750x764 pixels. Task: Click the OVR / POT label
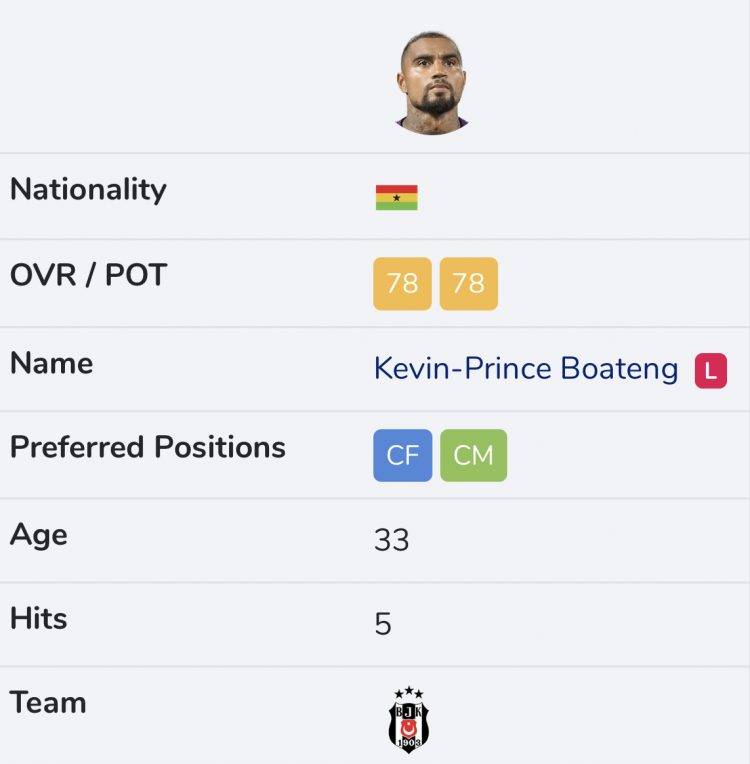click(x=88, y=275)
